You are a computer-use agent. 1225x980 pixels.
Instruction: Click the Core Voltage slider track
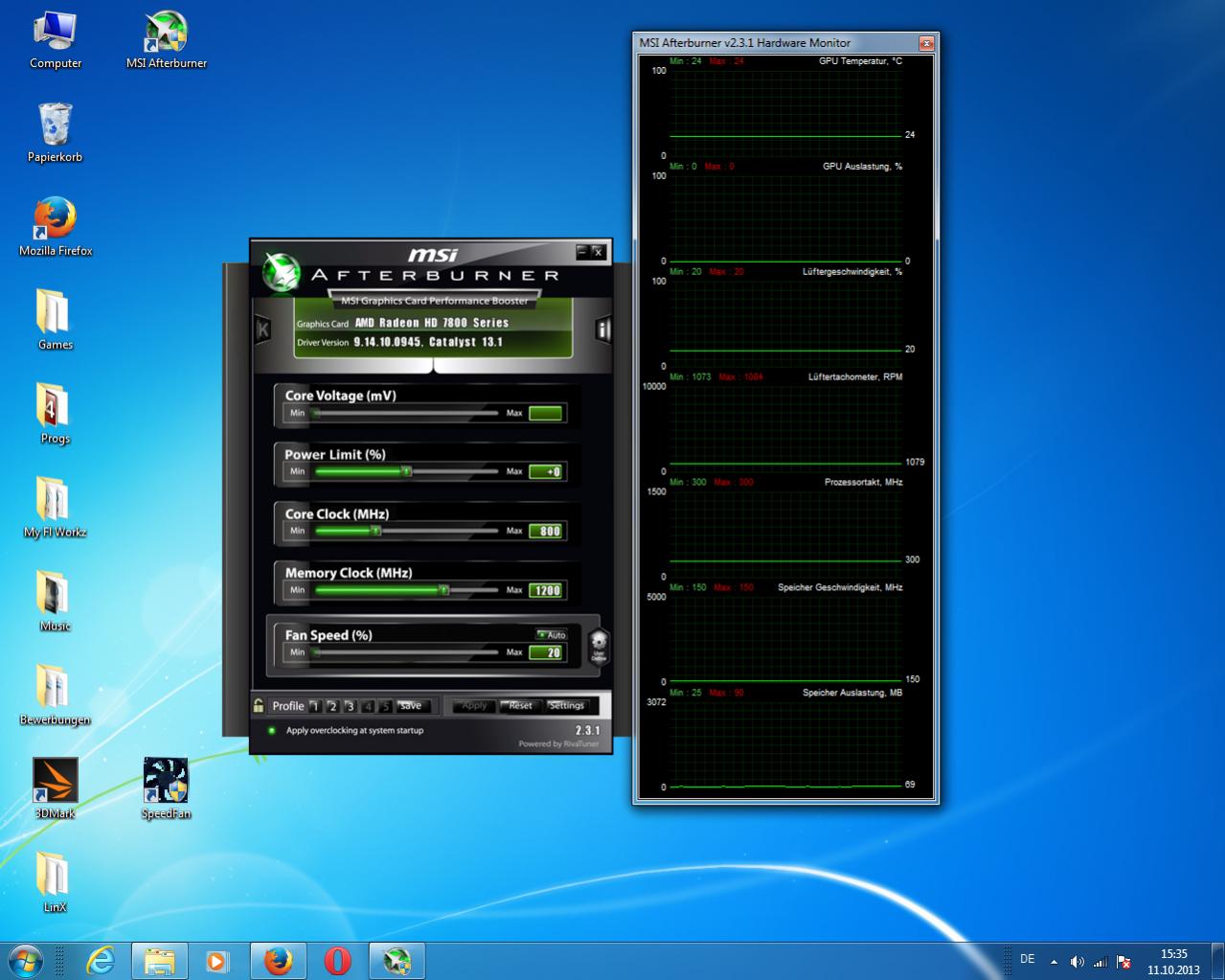(x=406, y=413)
